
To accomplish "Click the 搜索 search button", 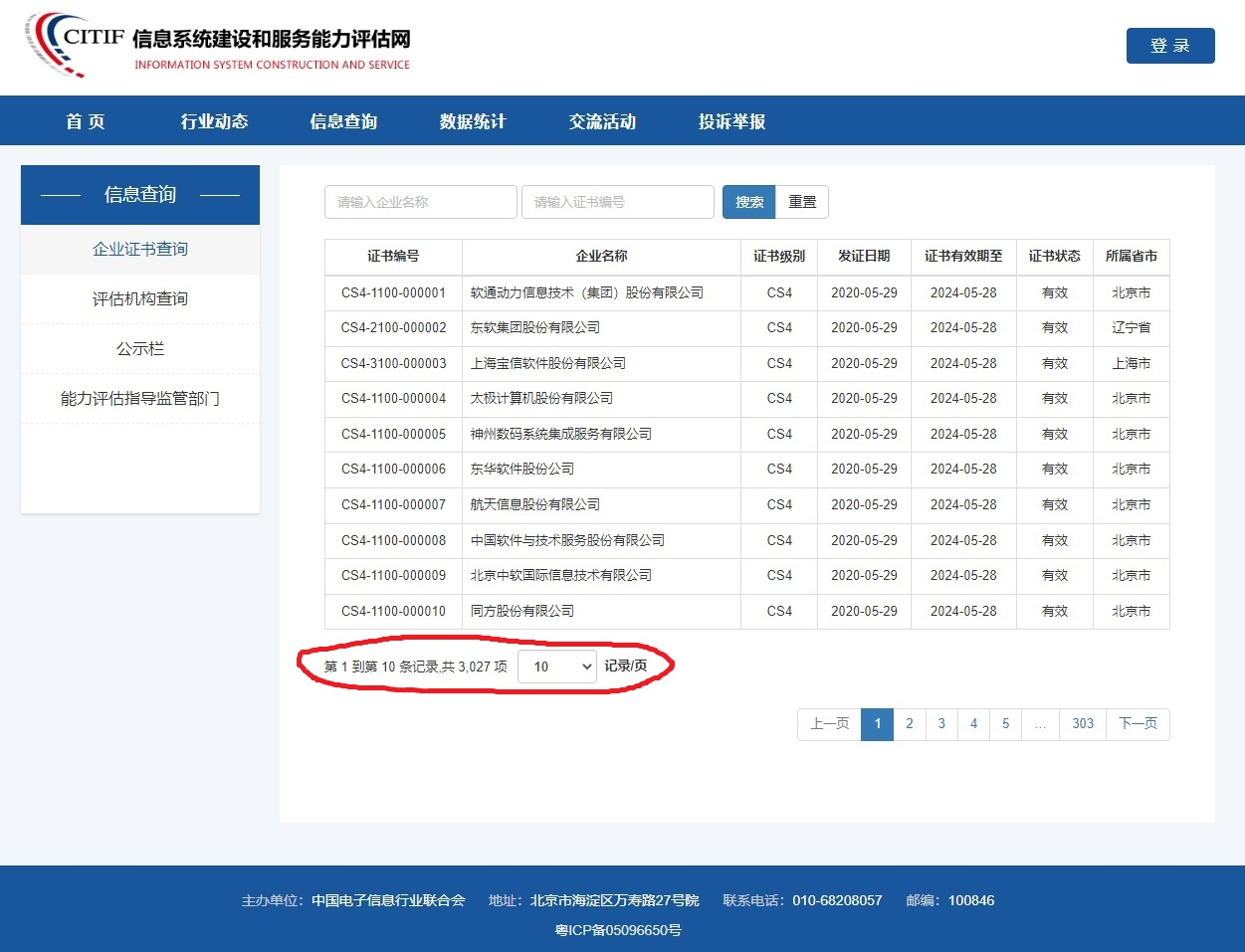I will (749, 202).
